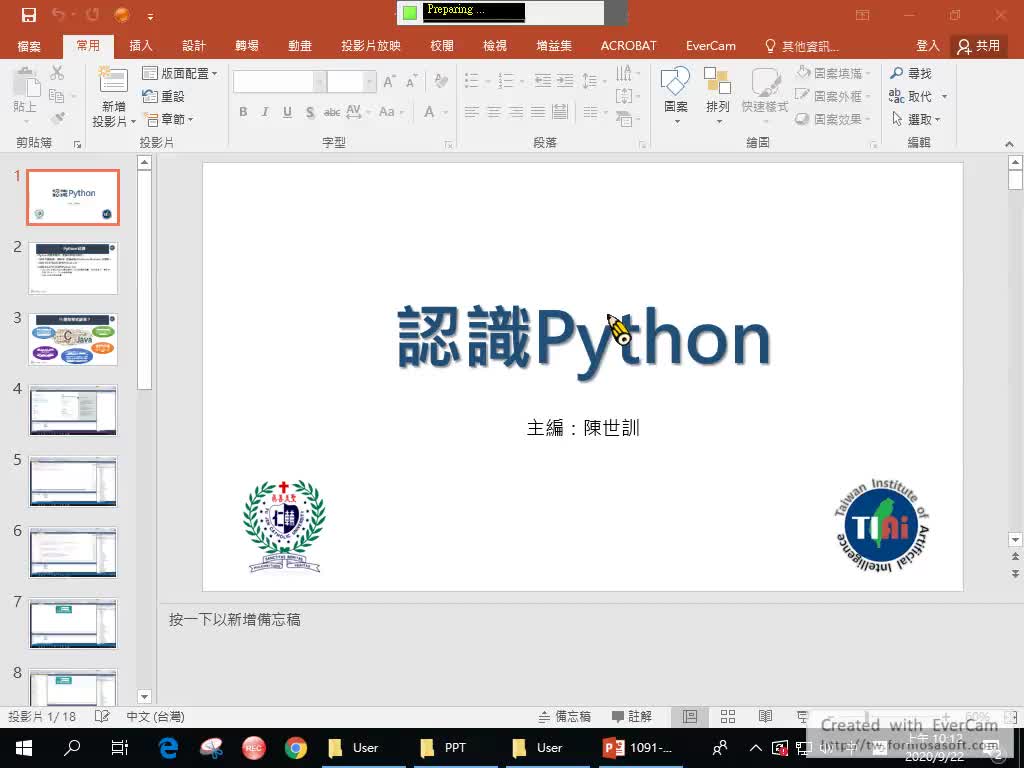Click the 登入 sign-in link
The image size is (1024, 768).
[x=927, y=46]
